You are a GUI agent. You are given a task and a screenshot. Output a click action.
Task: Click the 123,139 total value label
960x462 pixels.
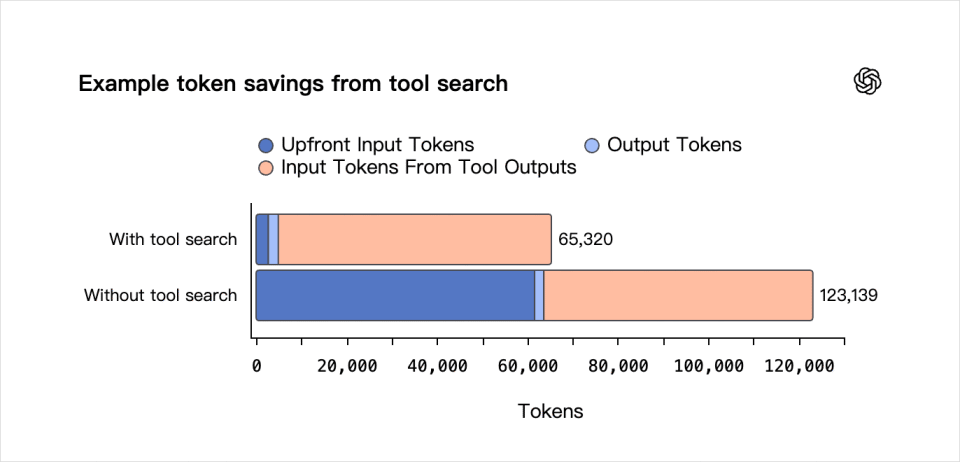pyautogui.click(x=848, y=296)
